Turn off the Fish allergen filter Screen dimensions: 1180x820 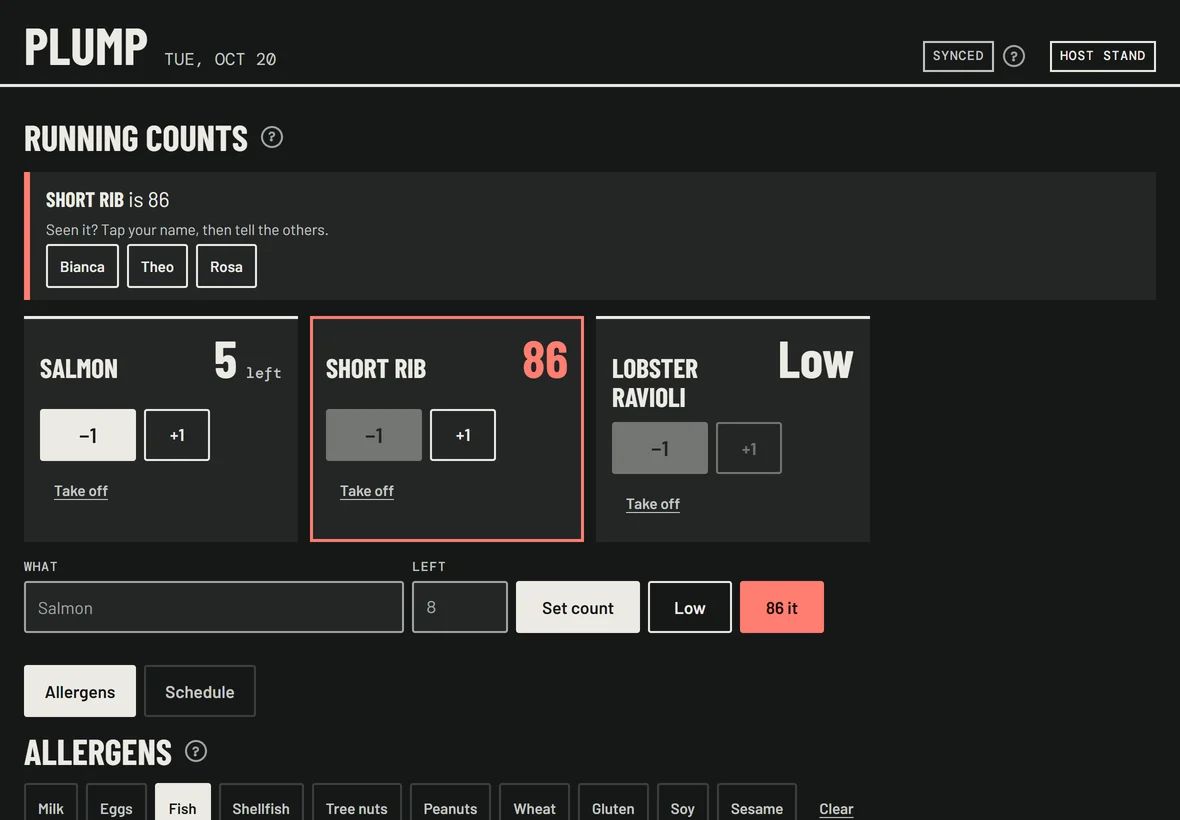click(x=182, y=802)
